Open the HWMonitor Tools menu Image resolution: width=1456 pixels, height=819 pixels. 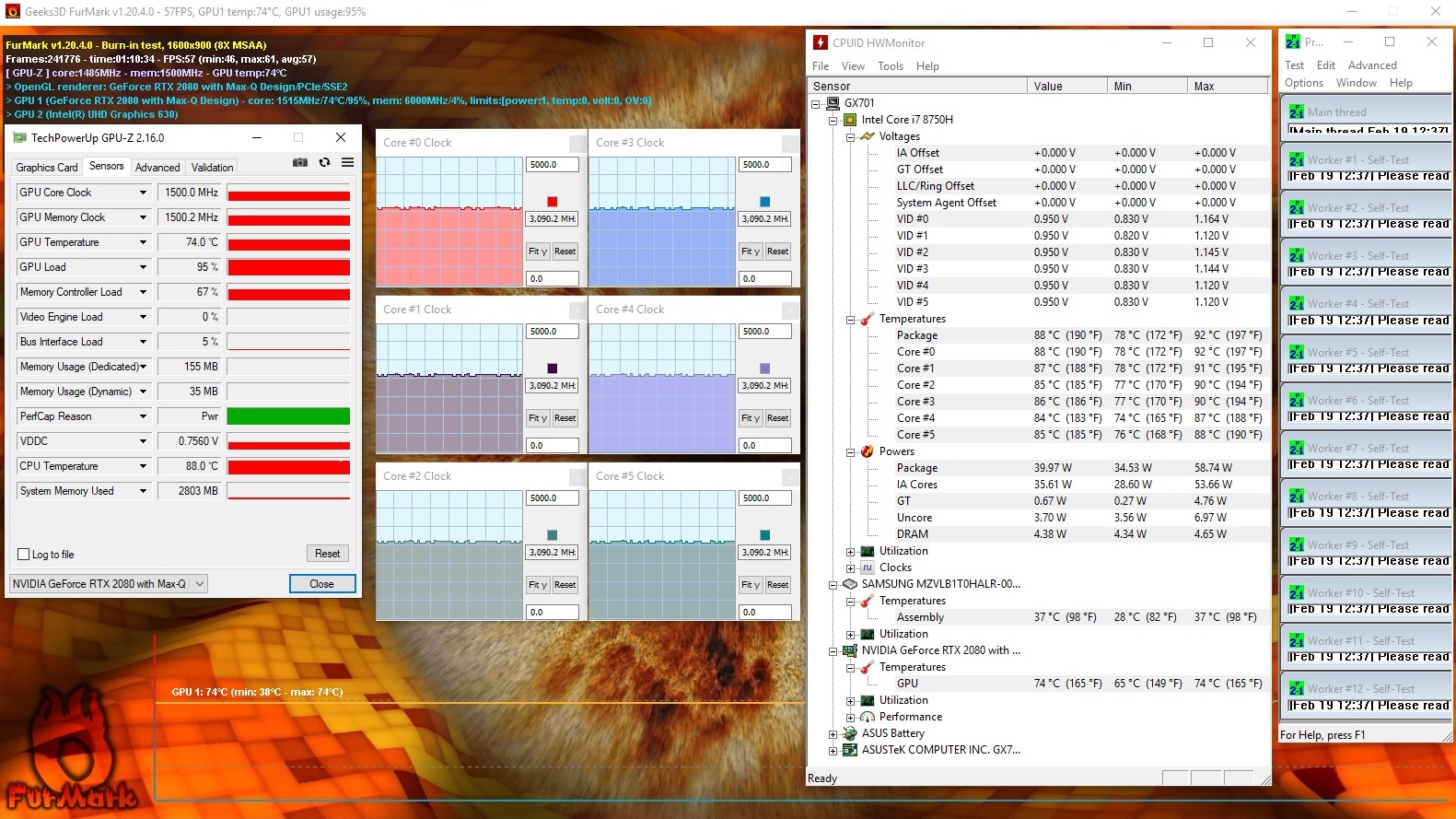[891, 66]
